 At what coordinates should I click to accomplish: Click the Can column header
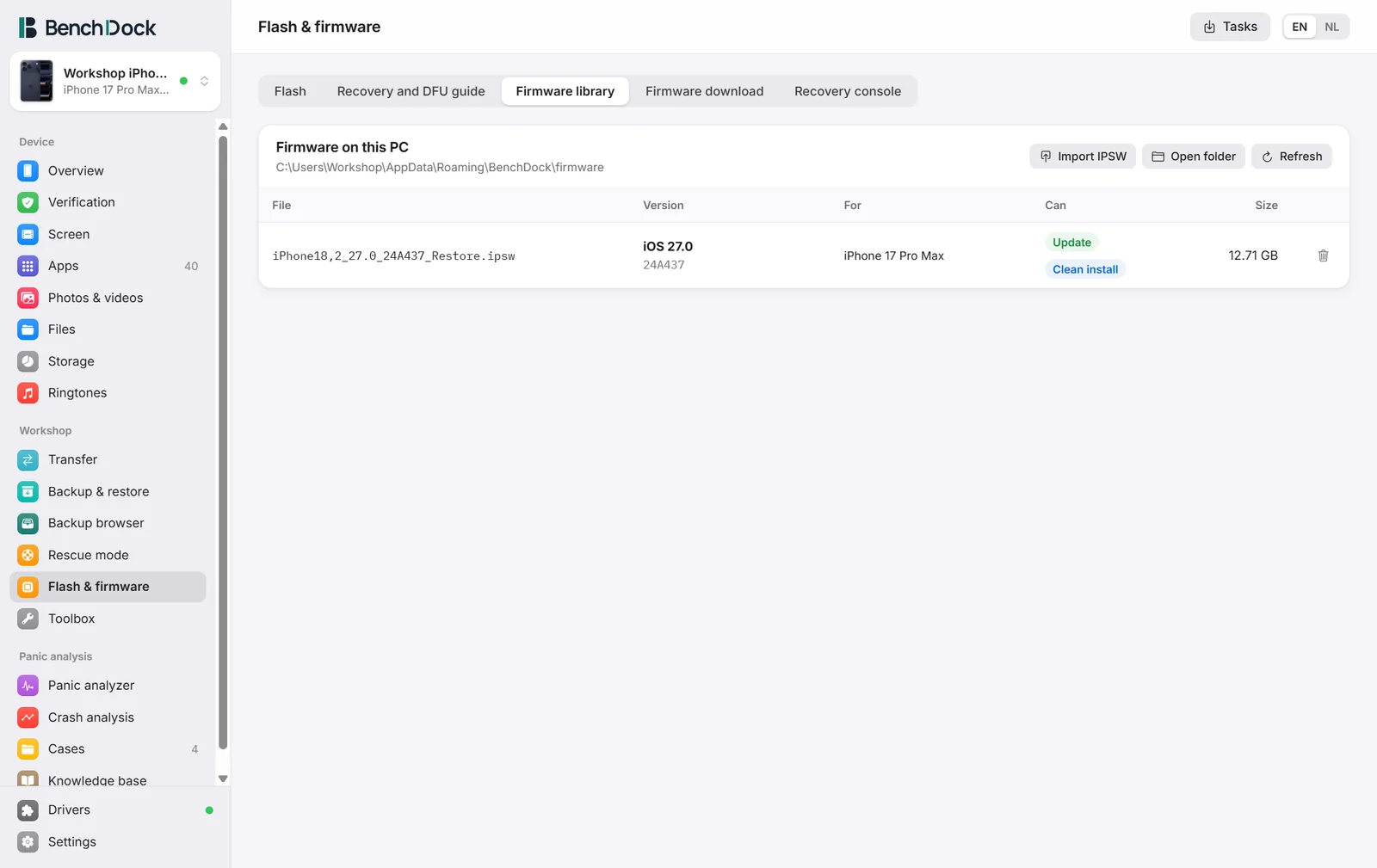[x=1055, y=206]
